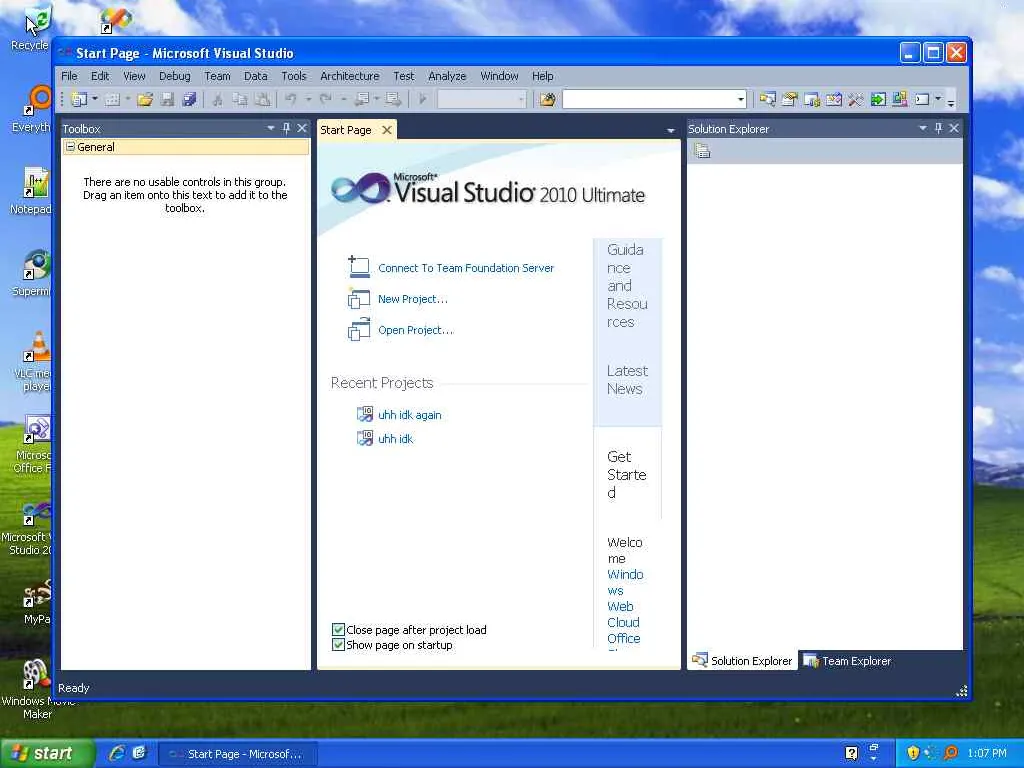The width and height of the screenshot is (1024, 768).
Task: Click the Solution Explorer auto-hide pushpin
Action: (938, 128)
